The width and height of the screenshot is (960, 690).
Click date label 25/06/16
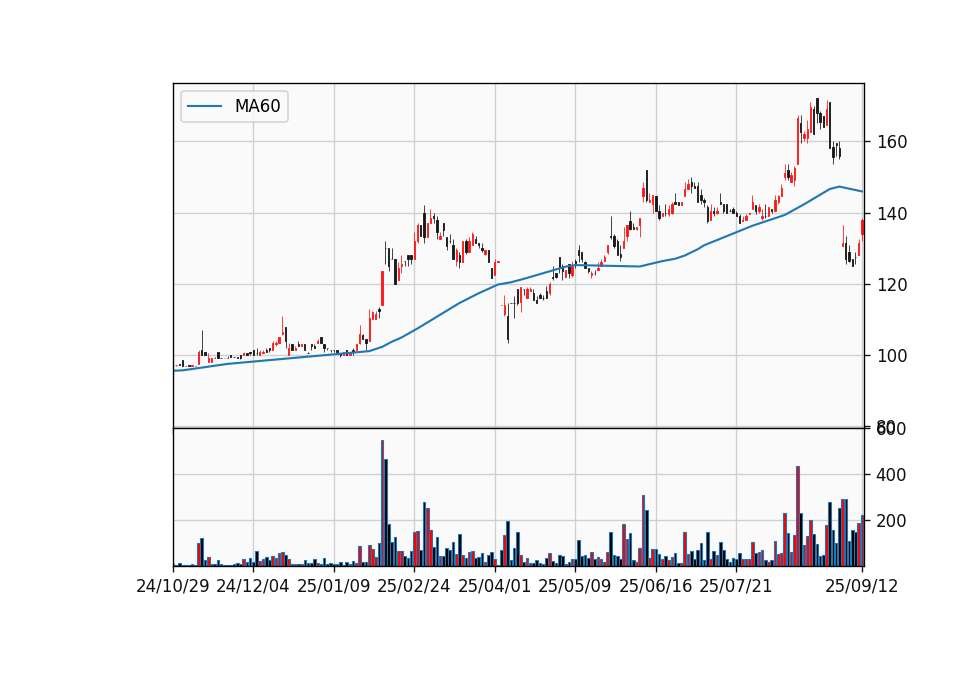(656, 586)
